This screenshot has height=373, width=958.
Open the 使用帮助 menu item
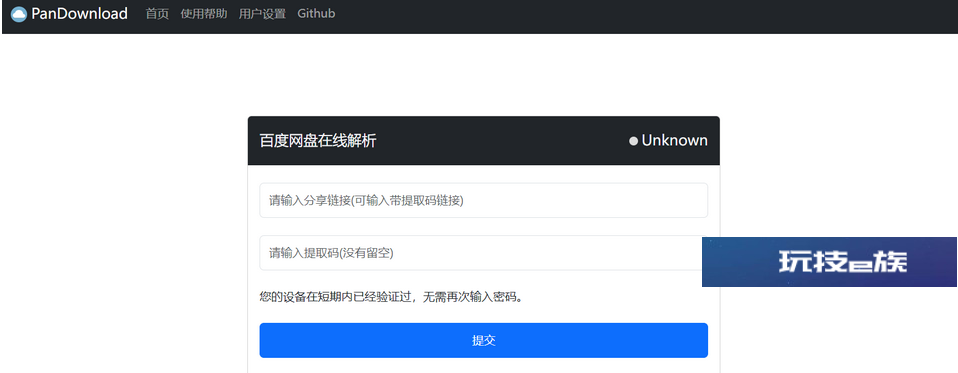[204, 13]
